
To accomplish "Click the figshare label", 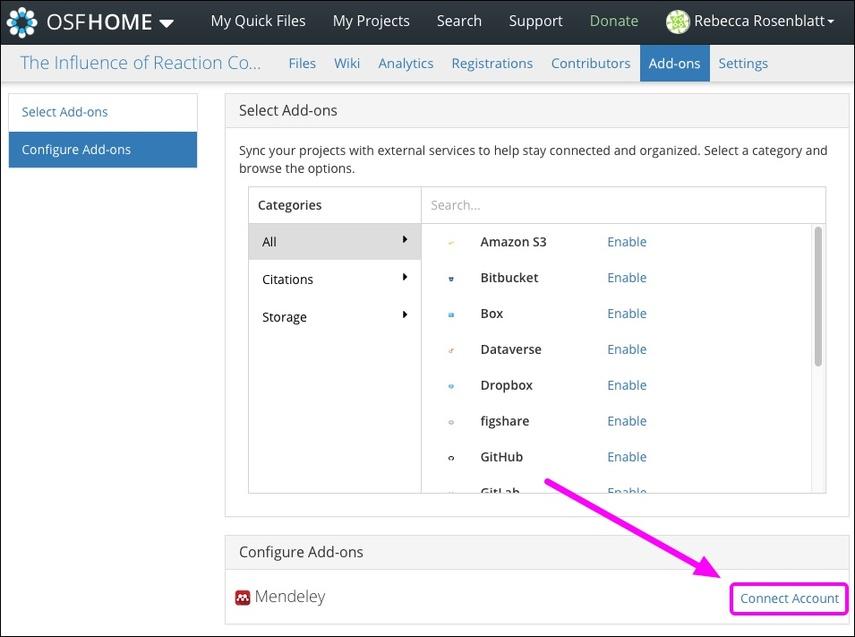I will point(504,422).
